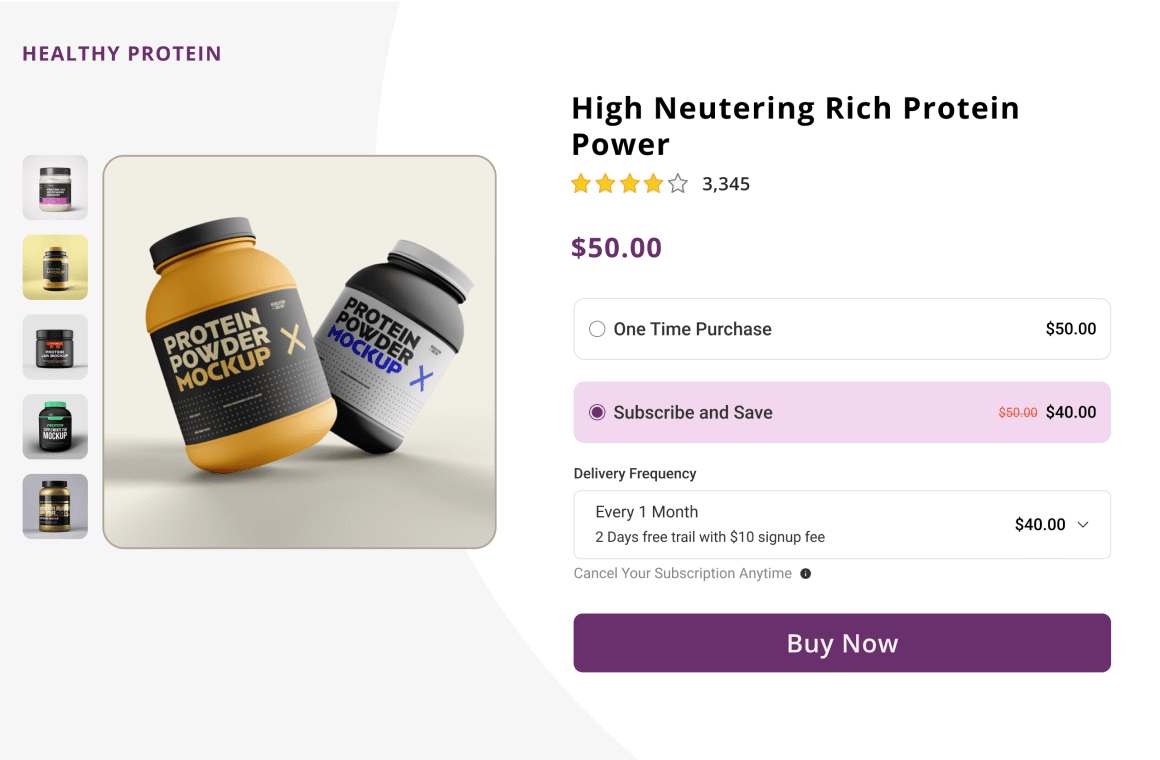Click the info icon beside subscription cancellation note
Image resolution: width=1160 pixels, height=760 pixels.
coord(806,573)
